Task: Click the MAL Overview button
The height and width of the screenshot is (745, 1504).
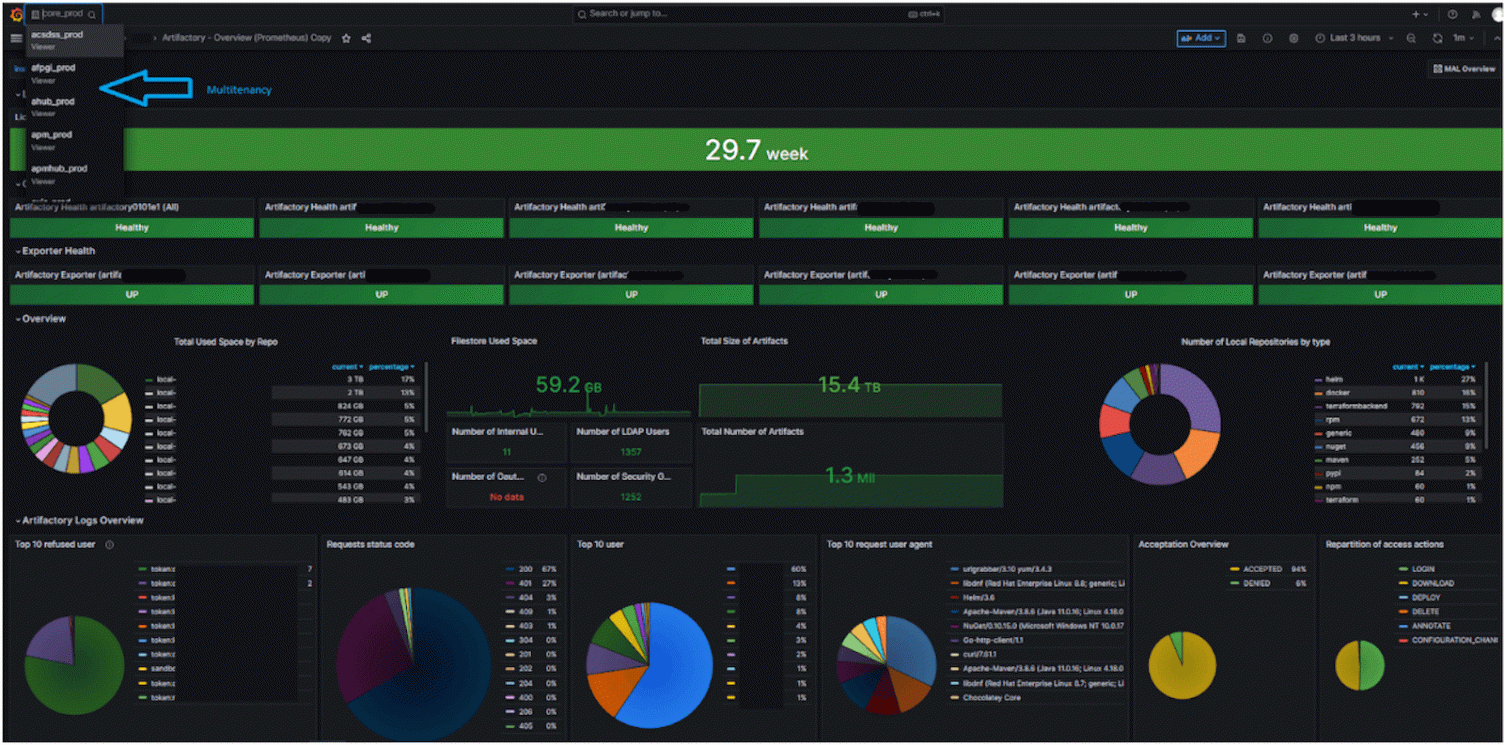Action: [1464, 68]
